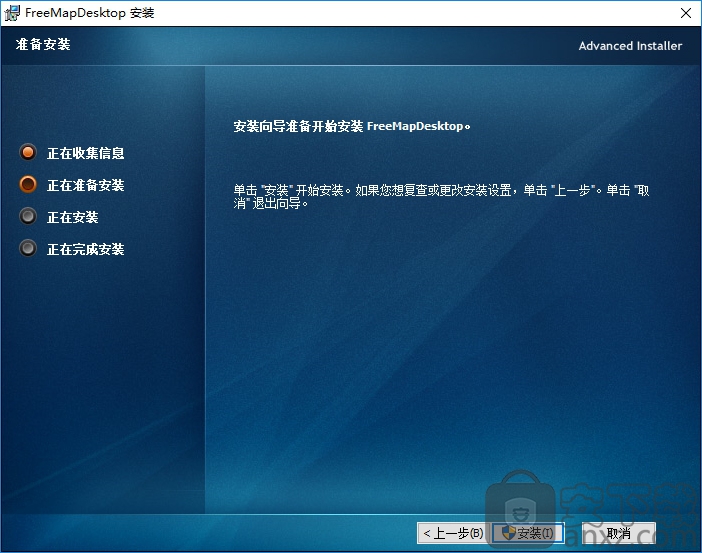702x553 pixels.
Task: Select the 正在收集信息 step label
Action: point(86,153)
